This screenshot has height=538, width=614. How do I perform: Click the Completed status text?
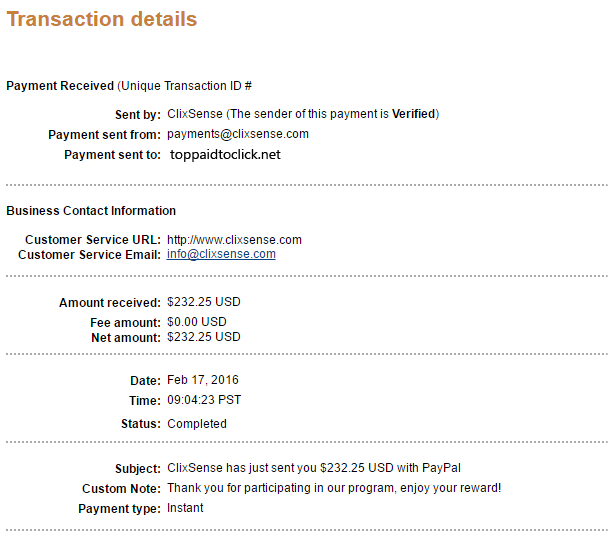[197, 424]
